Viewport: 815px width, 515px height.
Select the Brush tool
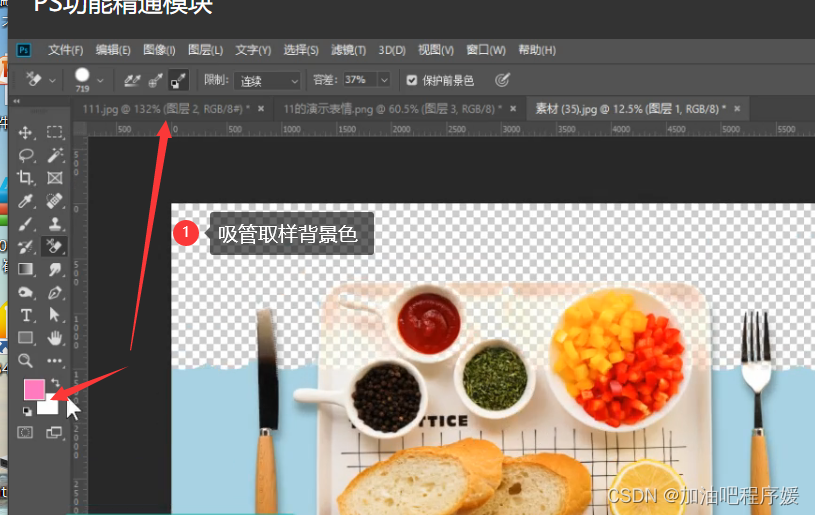click(x=25, y=223)
